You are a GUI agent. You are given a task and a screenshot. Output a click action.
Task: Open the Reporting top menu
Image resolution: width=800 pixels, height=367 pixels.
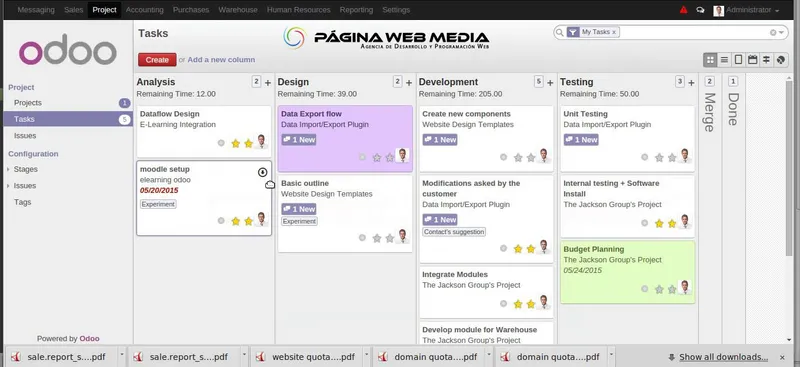[356, 10]
